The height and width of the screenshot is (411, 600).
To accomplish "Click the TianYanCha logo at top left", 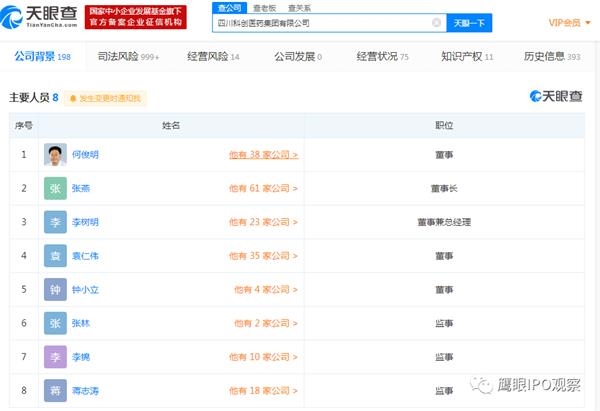I will (x=39, y=17).
